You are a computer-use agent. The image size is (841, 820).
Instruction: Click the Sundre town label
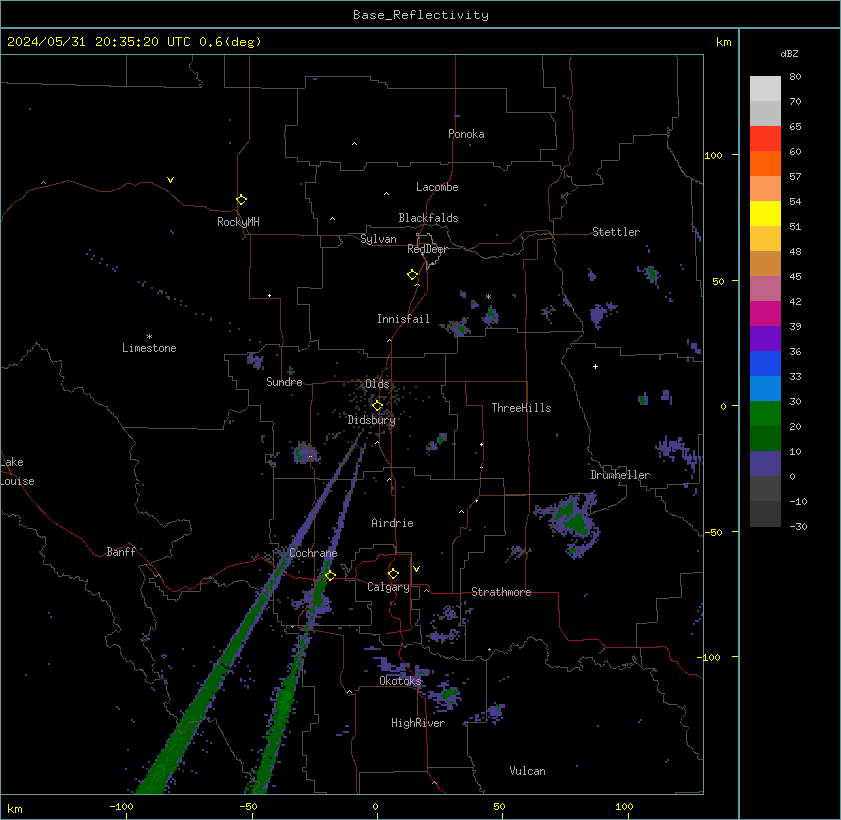click(284, 382)
